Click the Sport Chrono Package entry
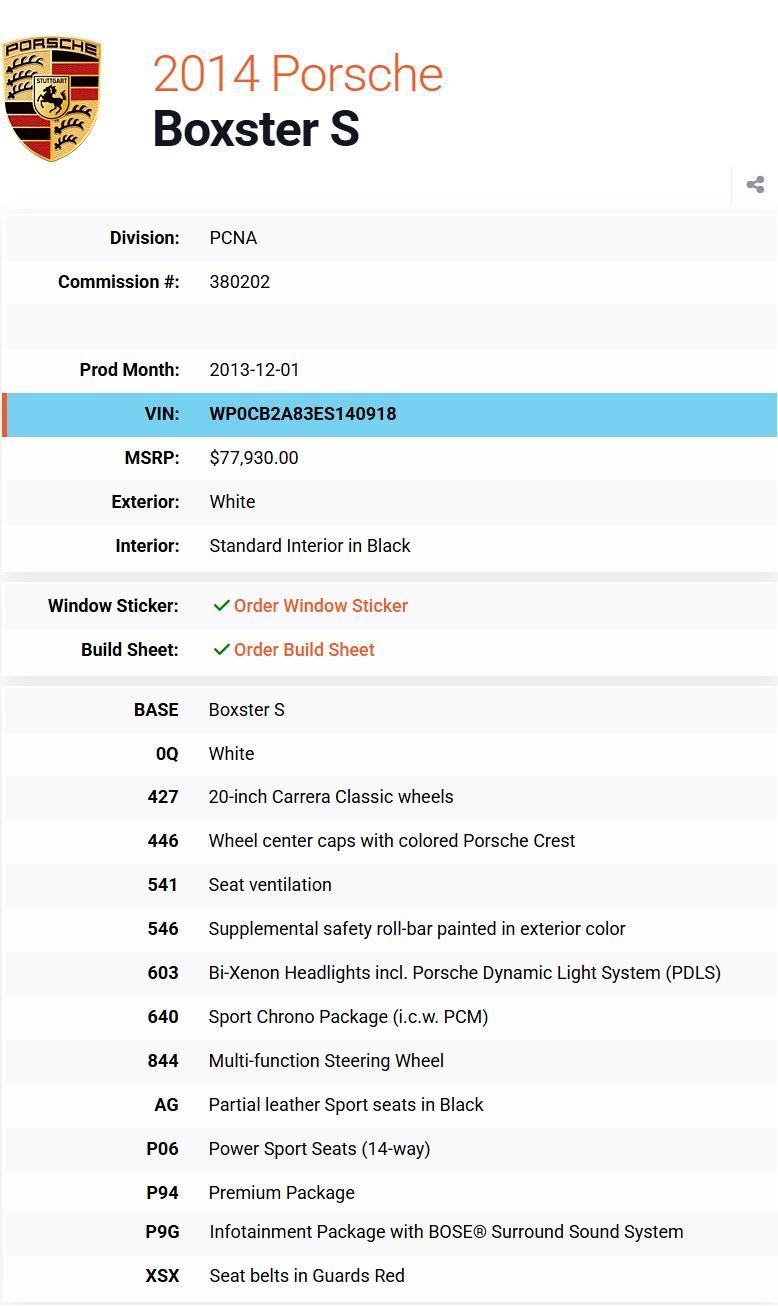The width and height of the screenshot is (778, 1307). coord(348,1017)
